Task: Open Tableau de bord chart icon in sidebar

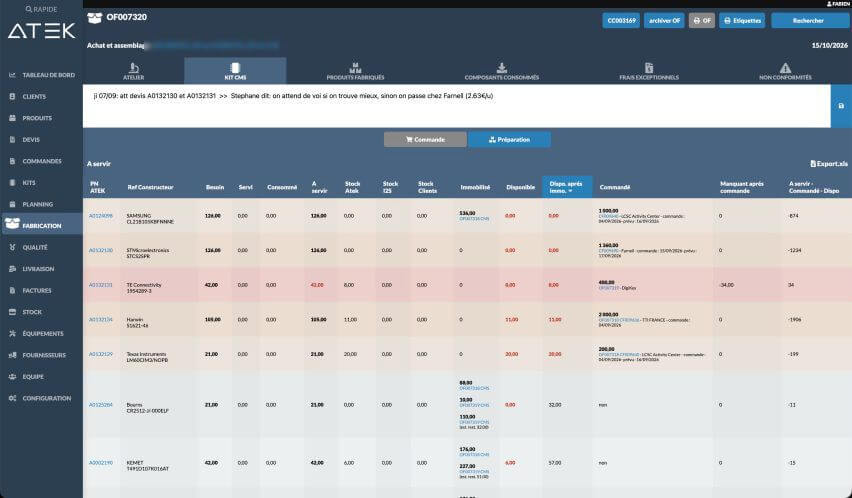Action: pyautogui.click(x=12, y=75)
